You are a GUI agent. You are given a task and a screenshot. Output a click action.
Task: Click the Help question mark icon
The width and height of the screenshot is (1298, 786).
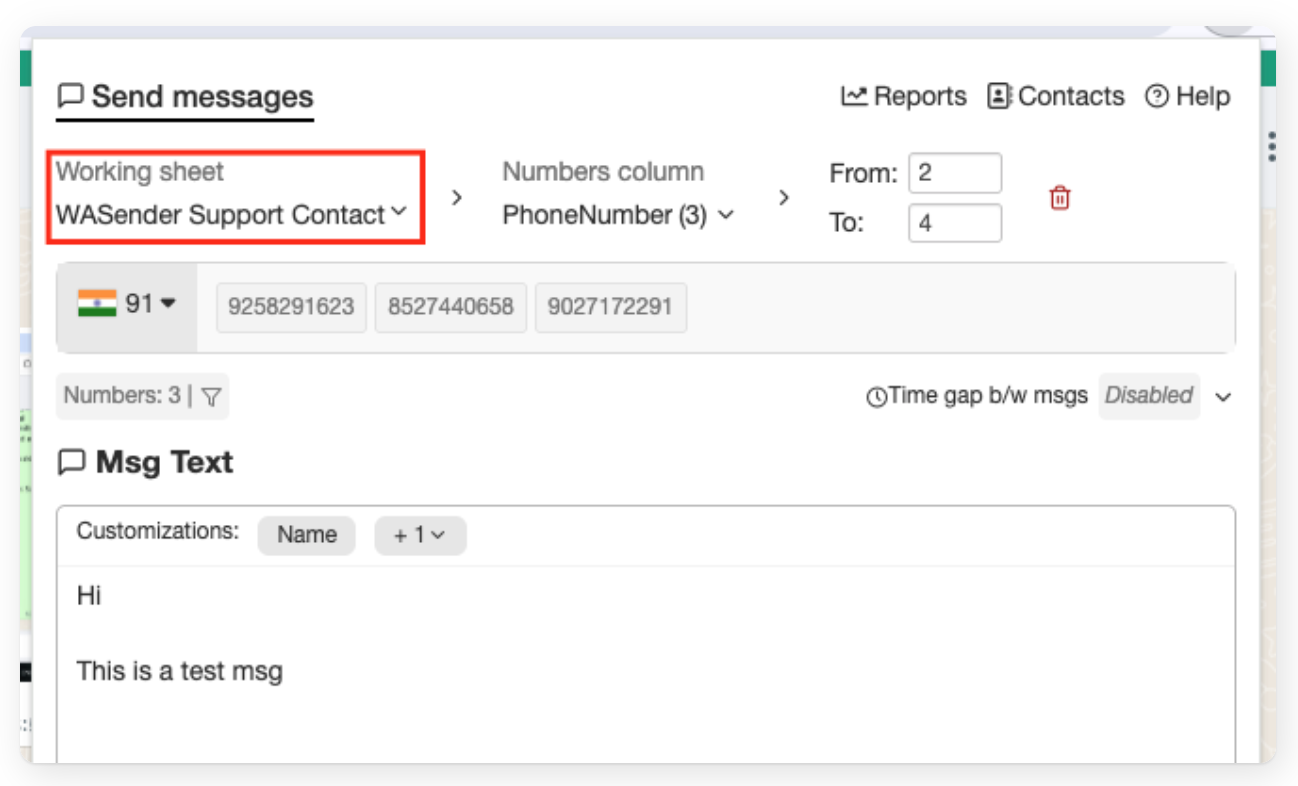point(1157,96)
